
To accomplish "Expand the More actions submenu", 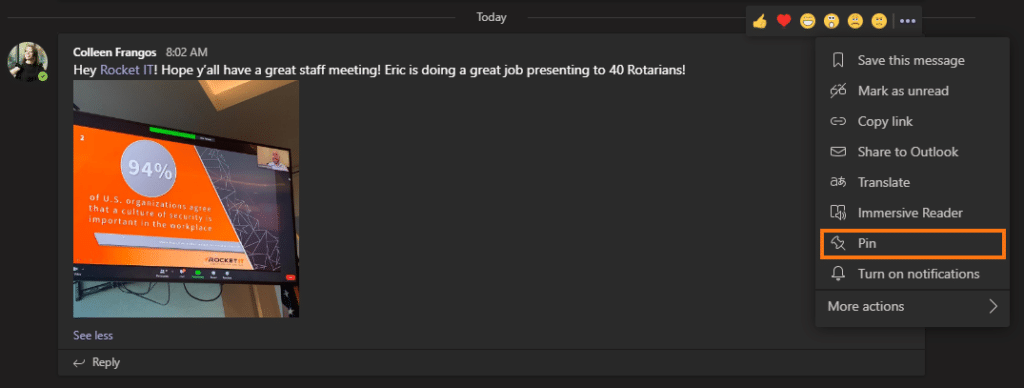I will click(912, 306).
